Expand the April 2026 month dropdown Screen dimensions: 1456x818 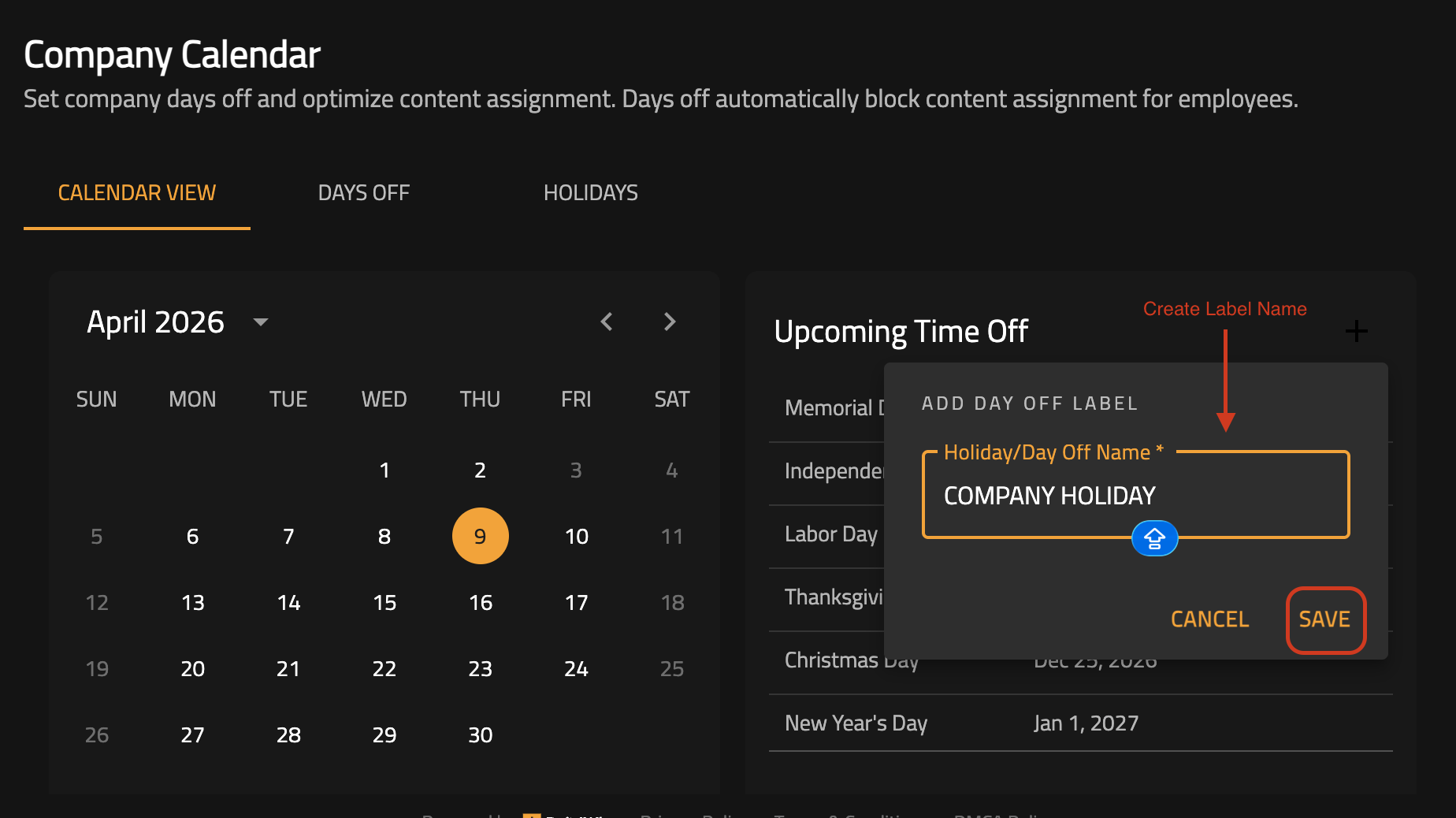[261, 322]
